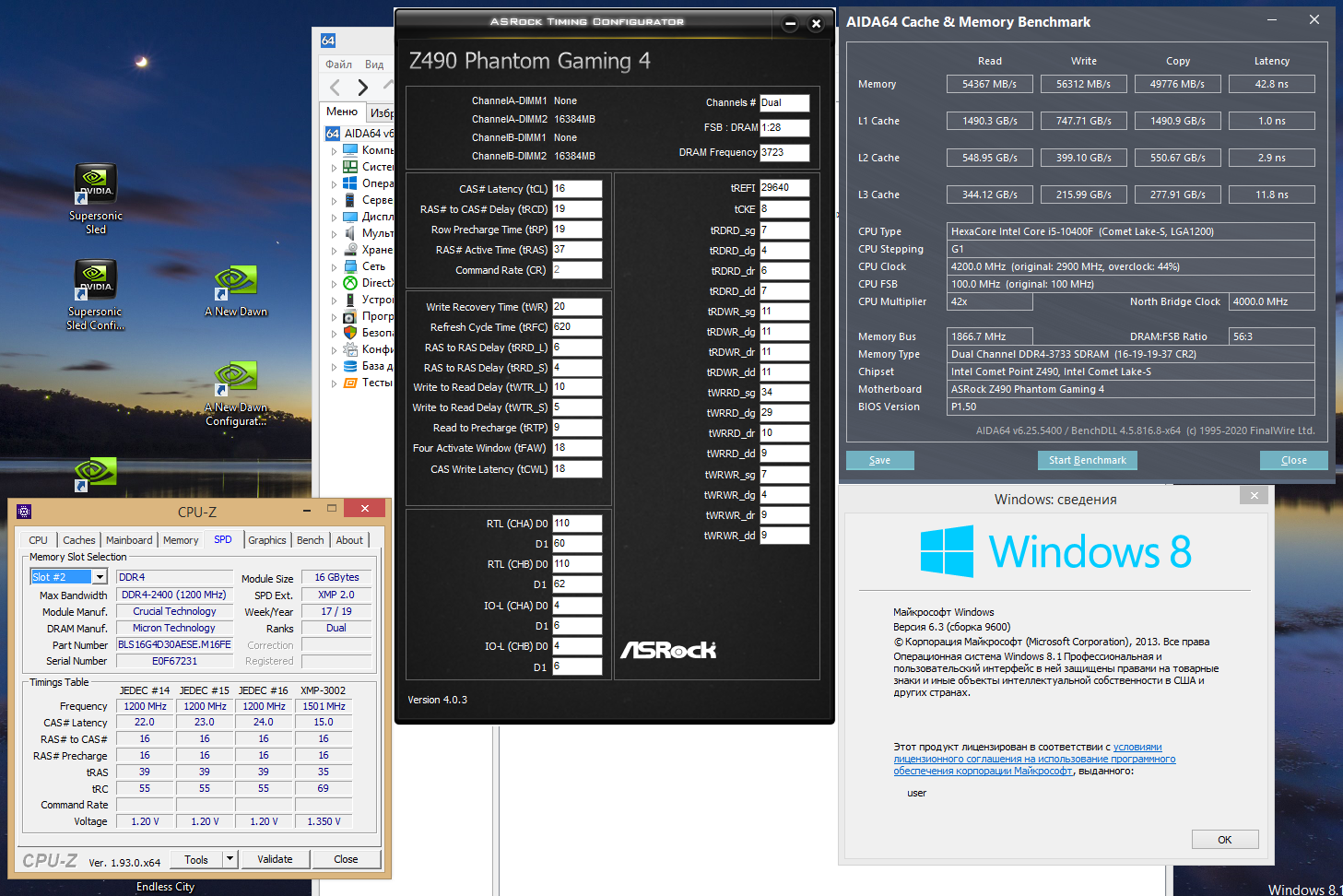Open the Вид menu in AIDA64
The width and height of the screenshot is (1343, 896).
(374, 65)
